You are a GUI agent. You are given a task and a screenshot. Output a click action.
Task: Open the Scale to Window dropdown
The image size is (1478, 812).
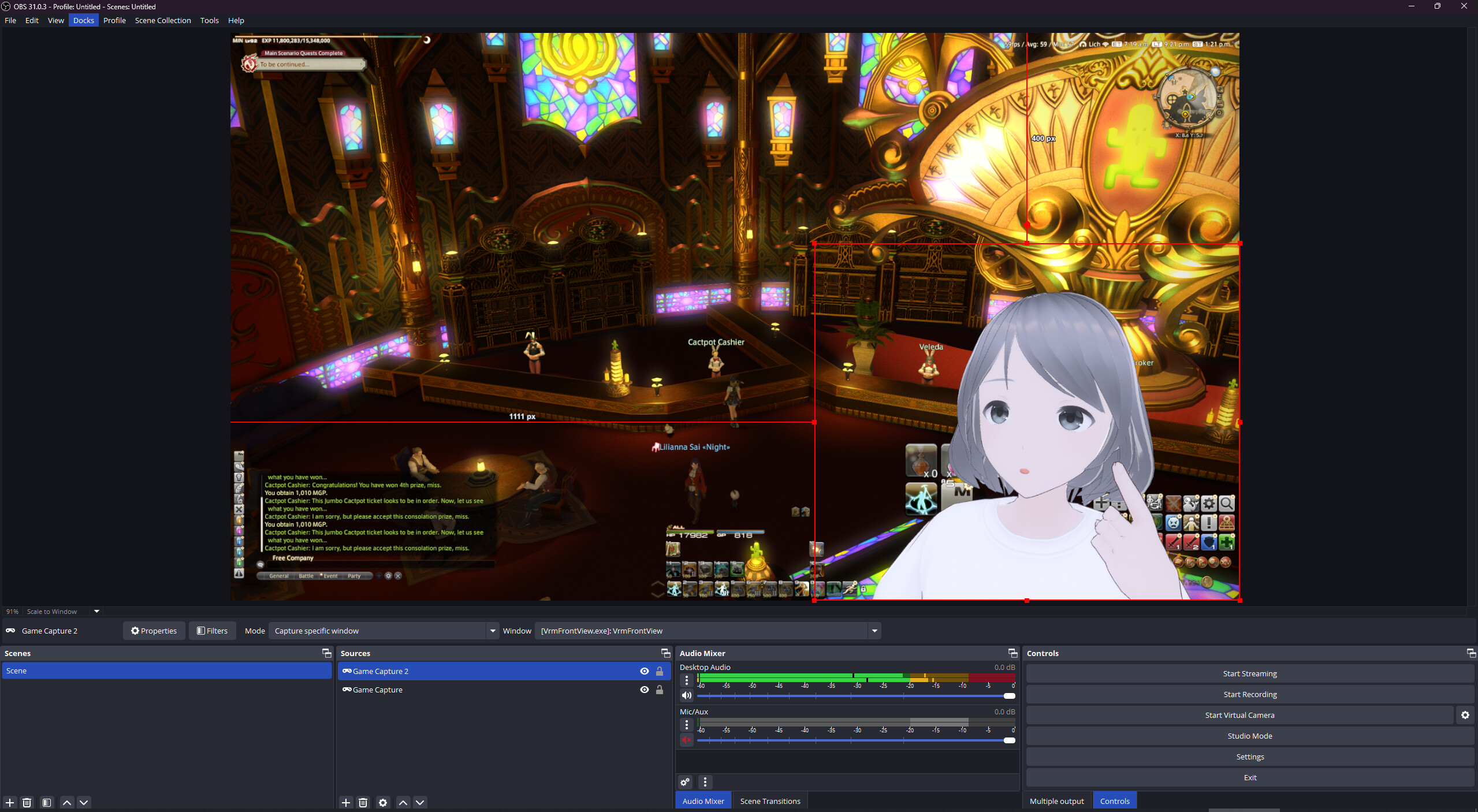95,611
